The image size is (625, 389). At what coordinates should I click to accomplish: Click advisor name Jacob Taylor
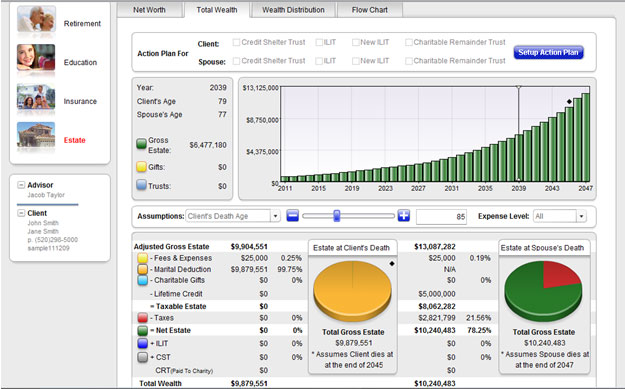46,195
